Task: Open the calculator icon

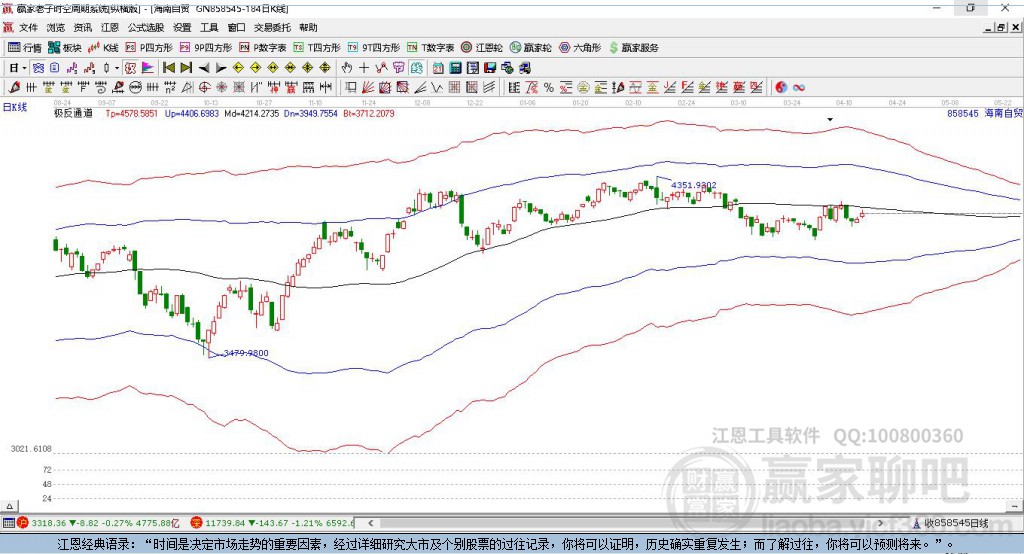Action: (x=455, y=68)
